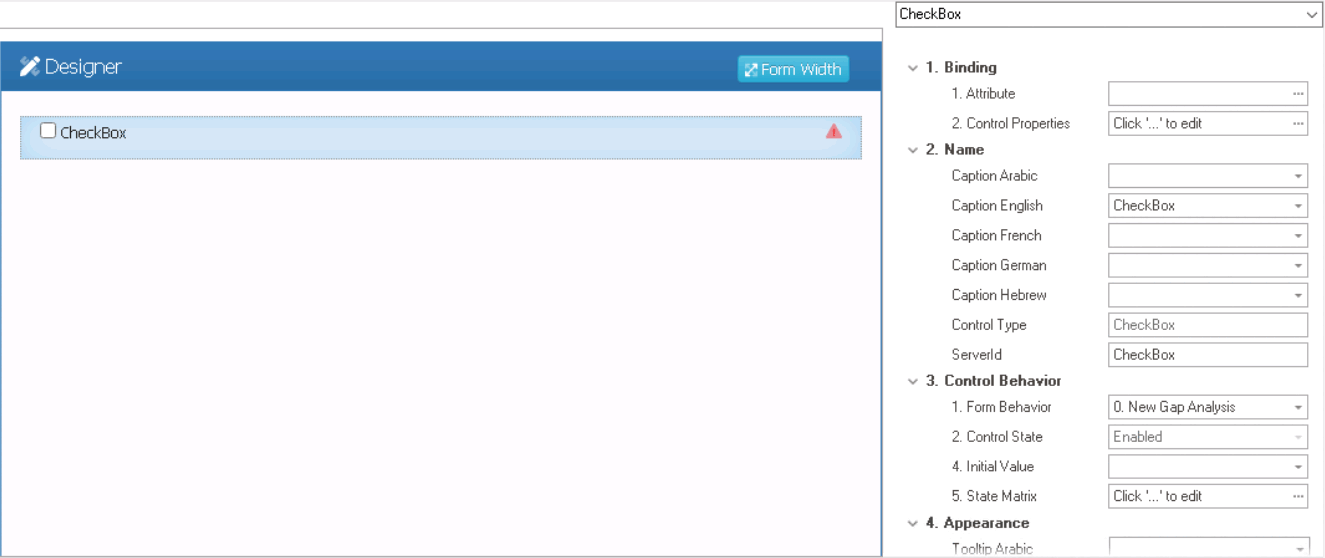The height and width of the screenshot is (558, 1325).
Task: Select the '2. Control State' label
Action: tap(997, 437)
